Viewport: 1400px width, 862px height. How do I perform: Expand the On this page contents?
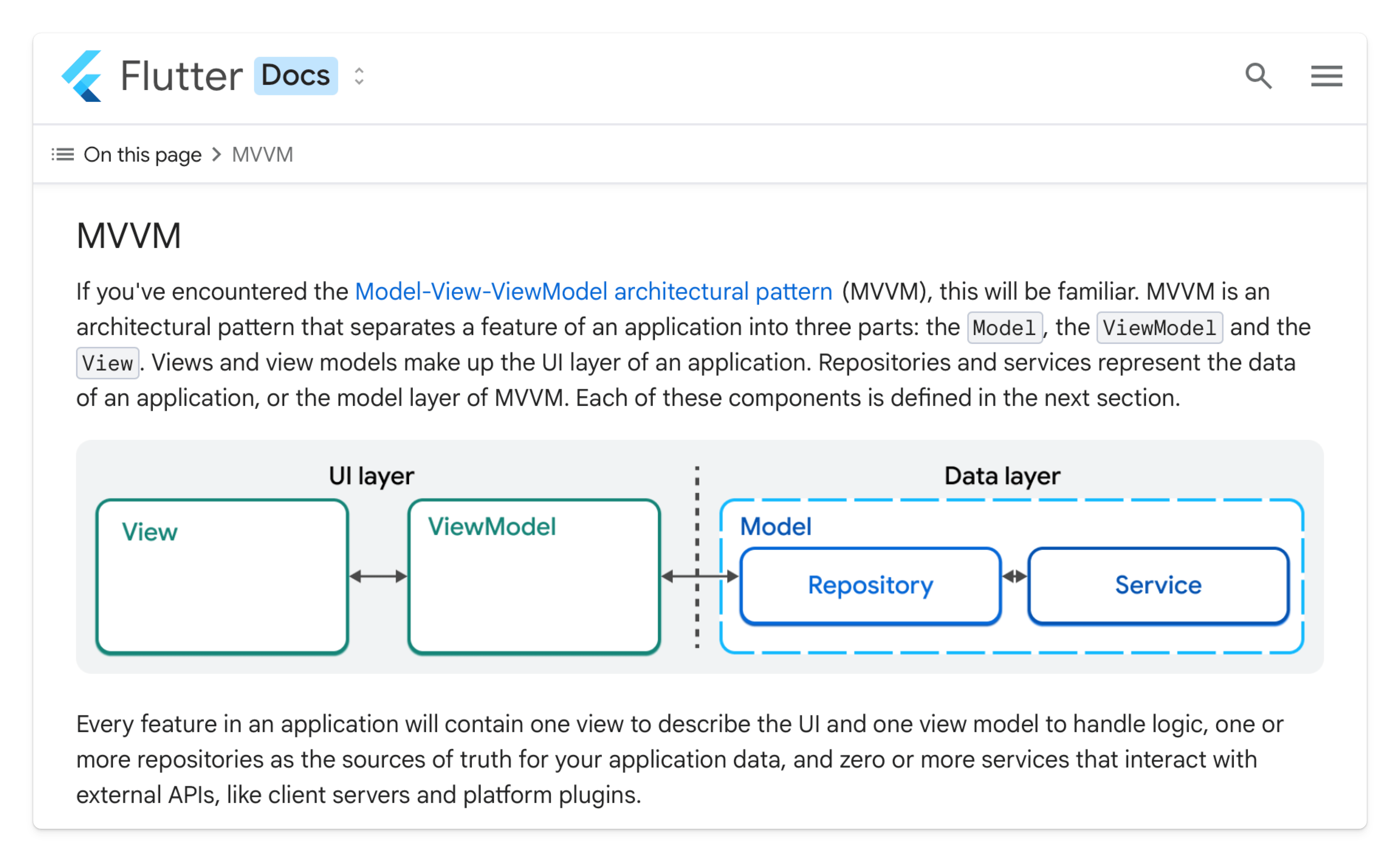pyautogui.click(x=142, y=155)
